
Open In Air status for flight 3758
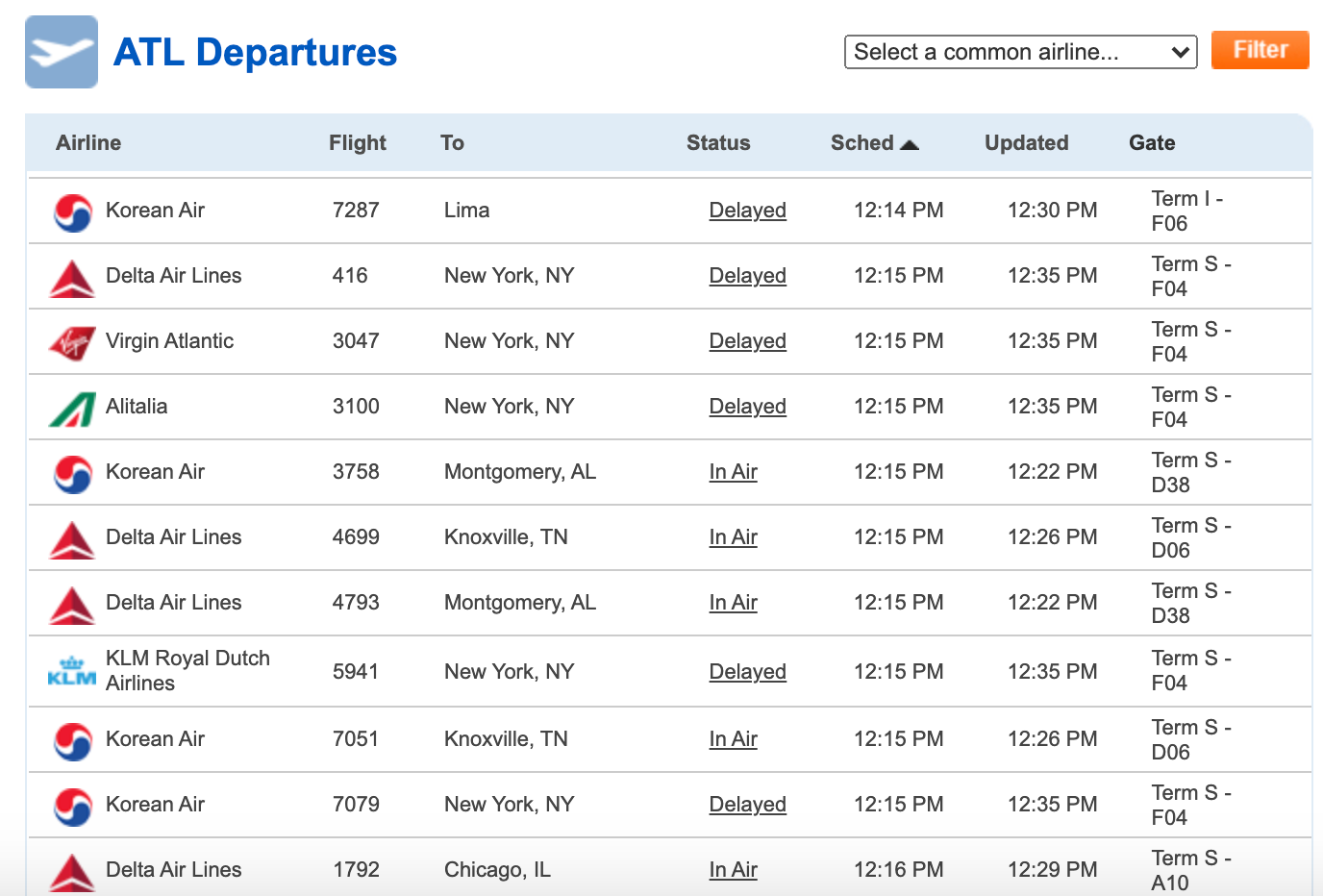coord(733,472)
